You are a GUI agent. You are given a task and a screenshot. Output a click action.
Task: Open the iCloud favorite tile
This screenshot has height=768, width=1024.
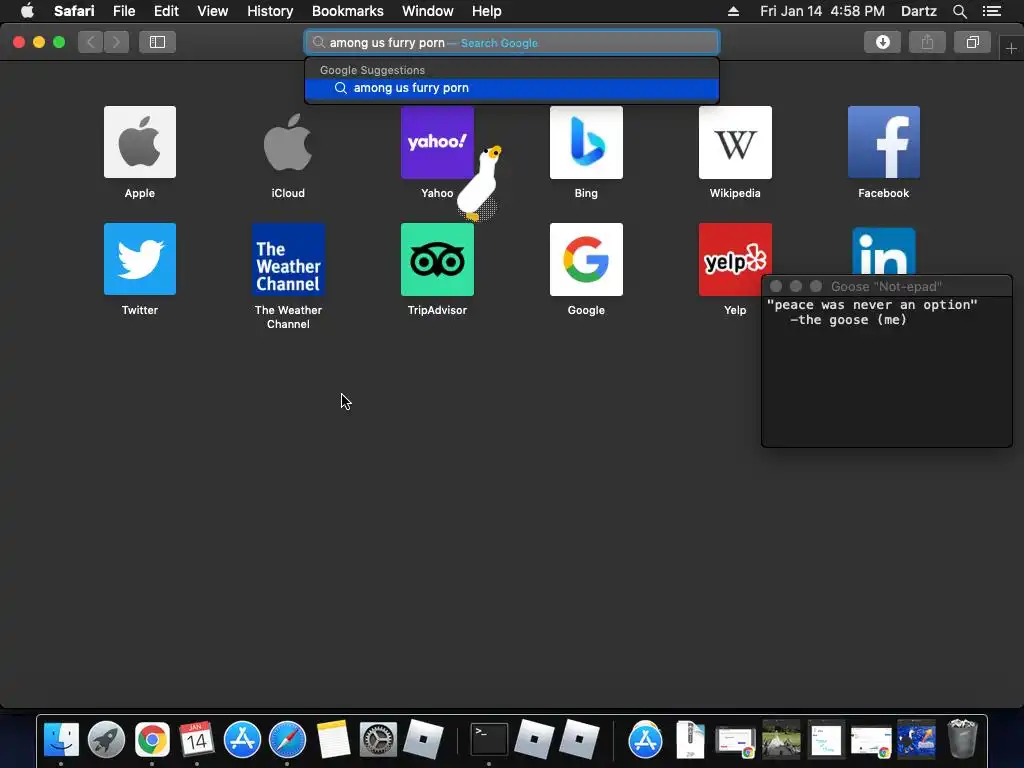tap(288, 142)
